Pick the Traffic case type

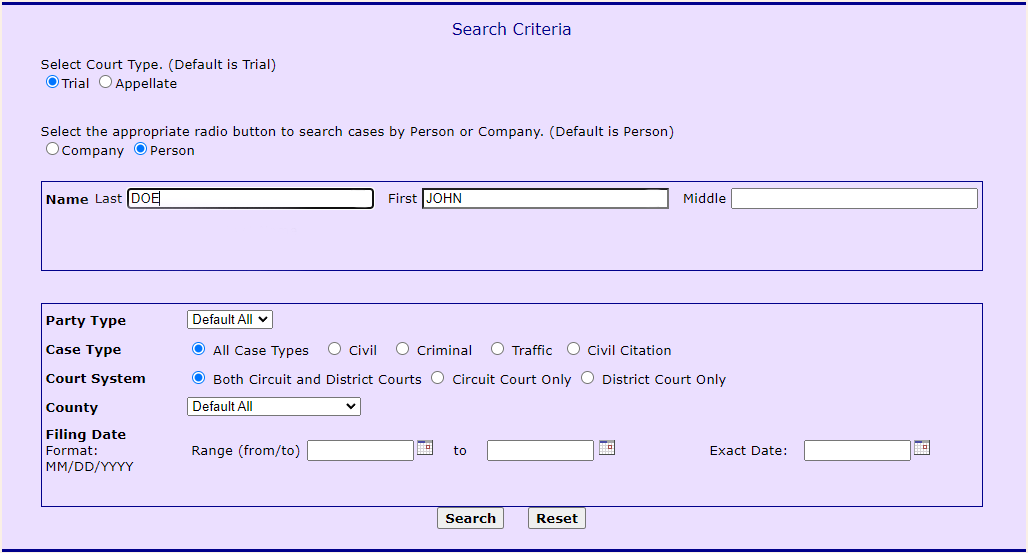[x=497, y=350]
